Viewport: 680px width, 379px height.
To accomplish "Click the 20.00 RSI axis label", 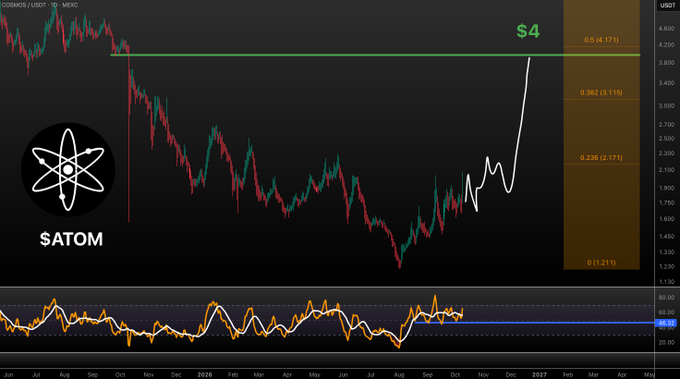I will 666,343.
